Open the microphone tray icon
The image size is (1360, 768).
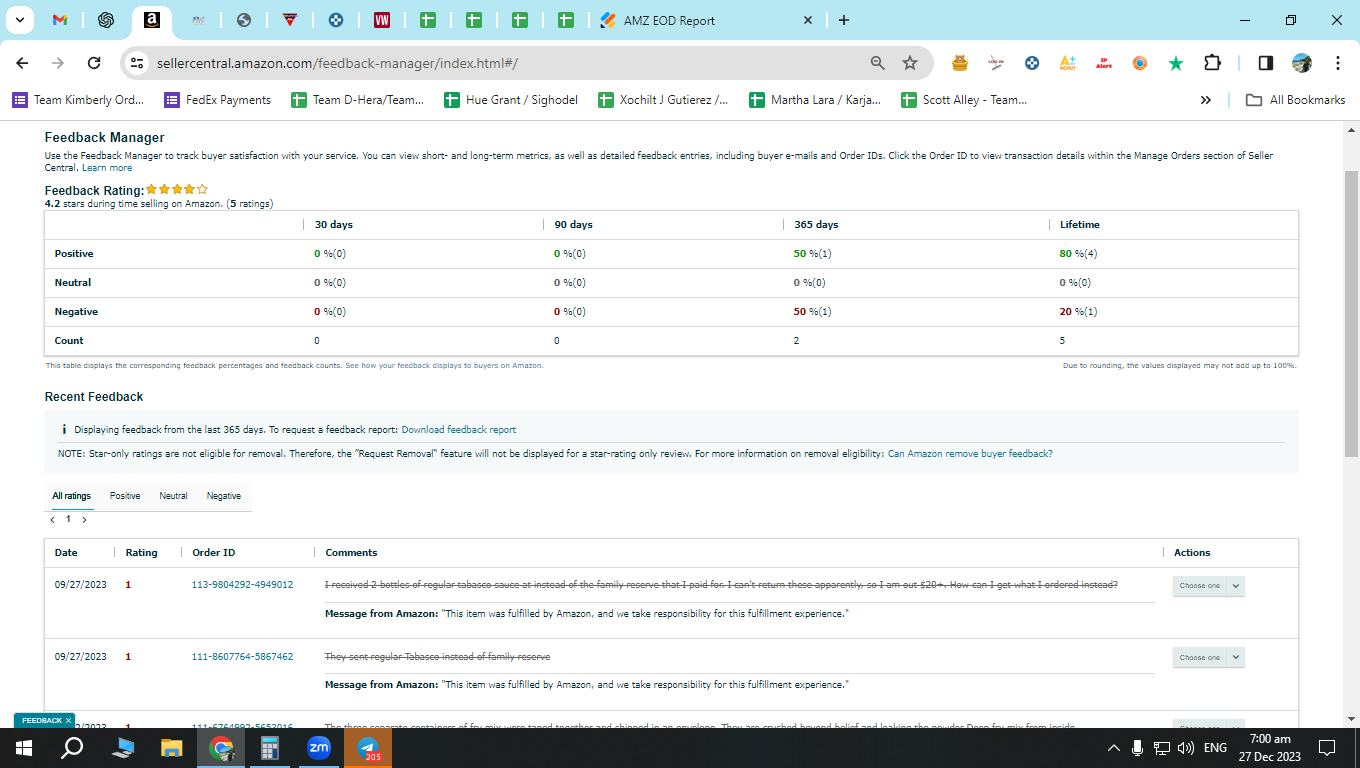pyautogui.click(x=1138, y=748)
